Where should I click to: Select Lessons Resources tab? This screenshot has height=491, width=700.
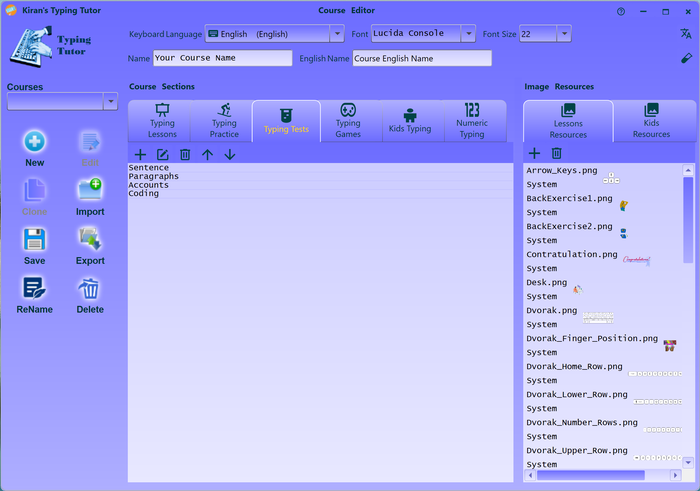click(568, 121)
